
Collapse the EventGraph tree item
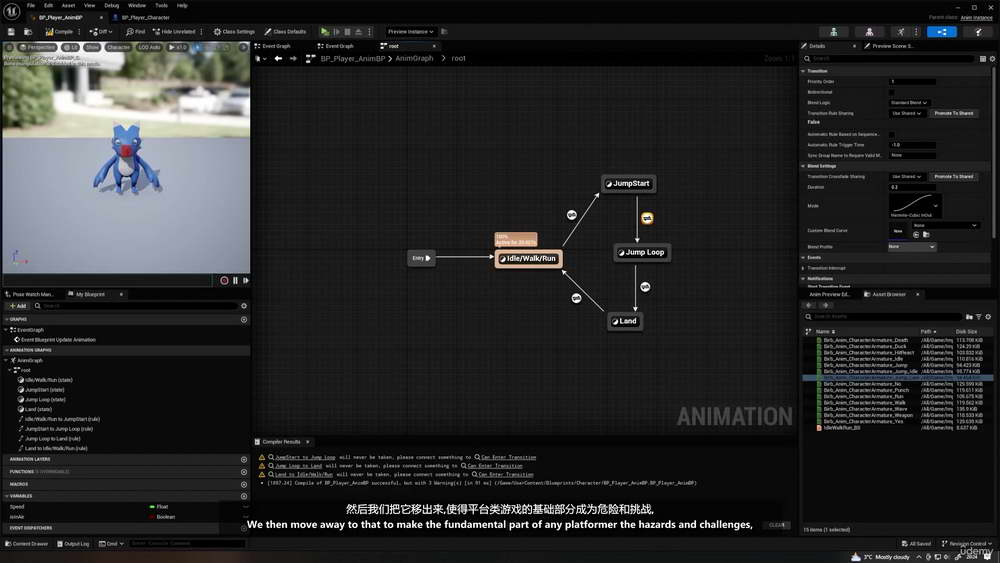6,330
